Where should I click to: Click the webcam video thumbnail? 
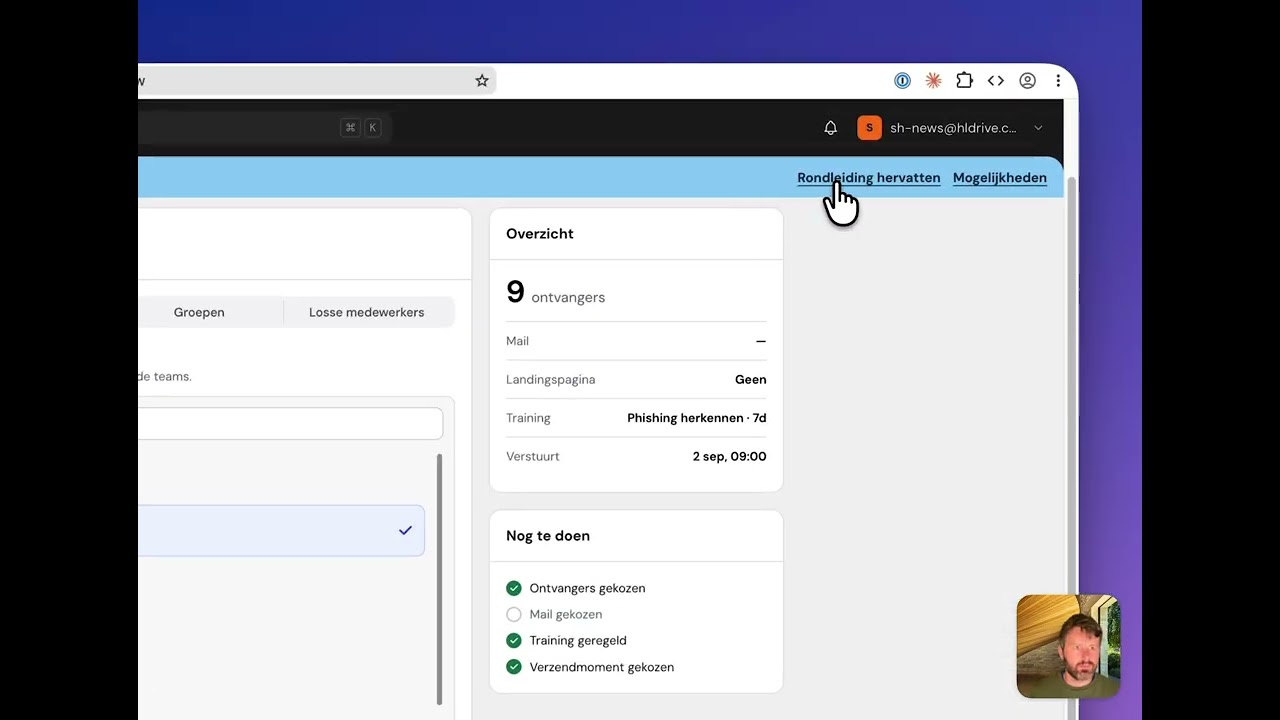click(x=1068, y=646)
